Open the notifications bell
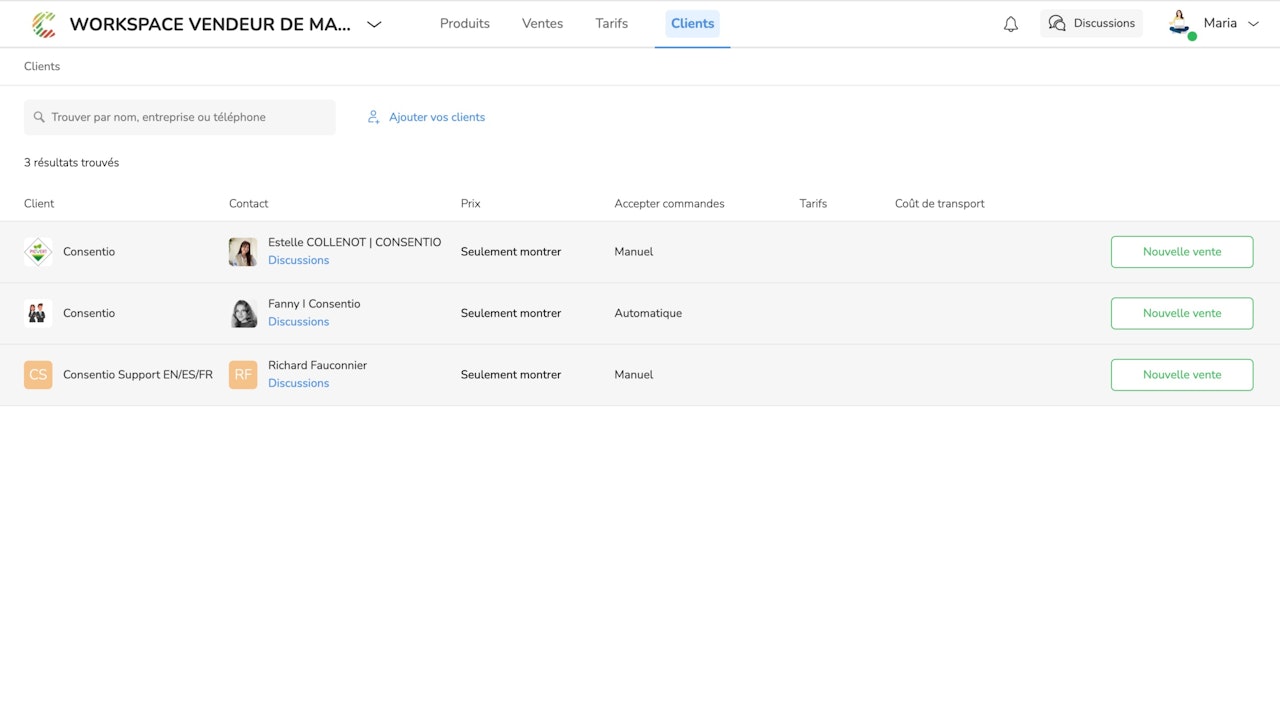This screenshot has width=1280, height=704. coord(1011,24)
